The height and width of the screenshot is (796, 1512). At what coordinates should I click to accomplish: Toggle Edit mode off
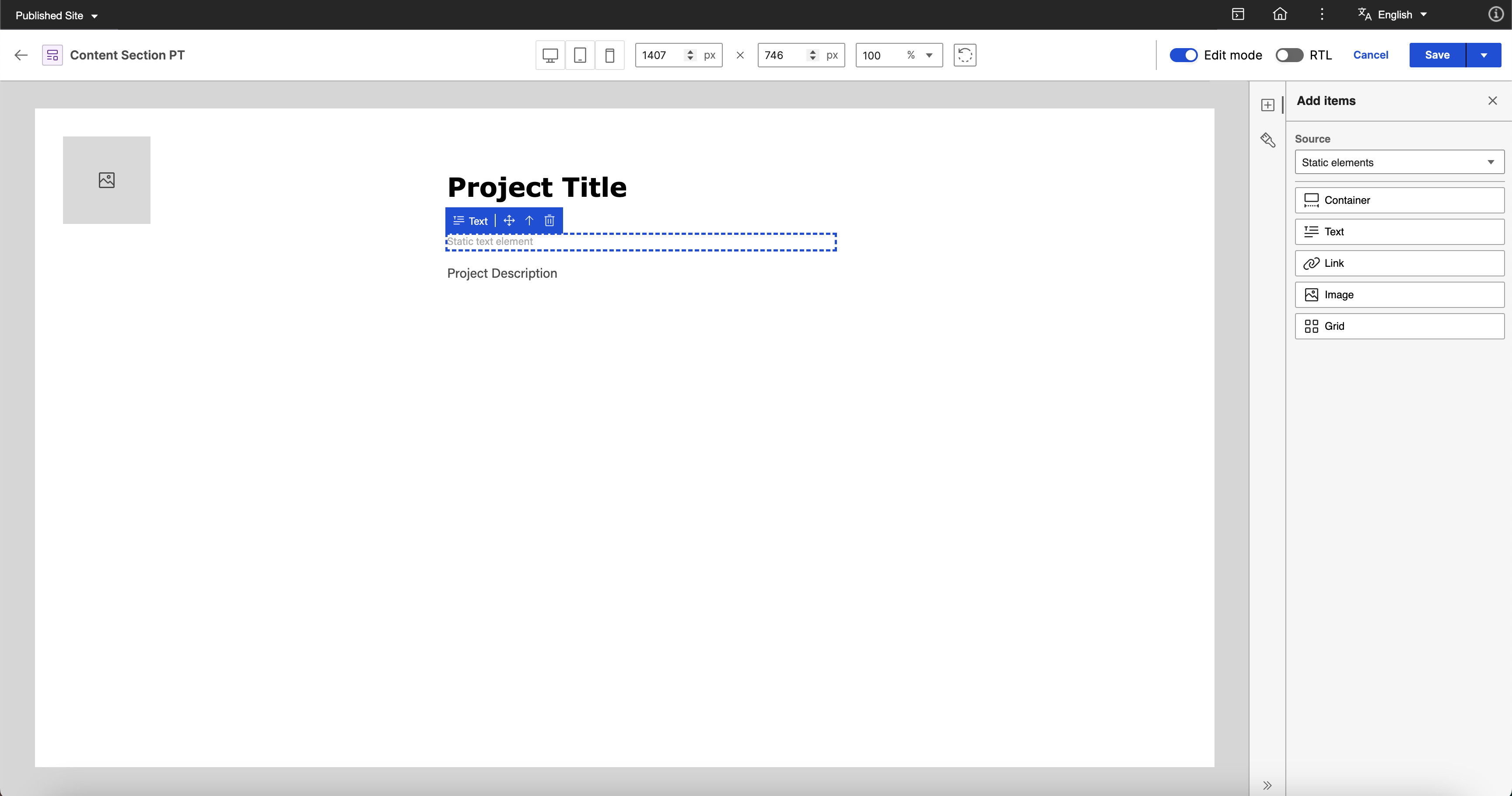(x=1183, y=55)
